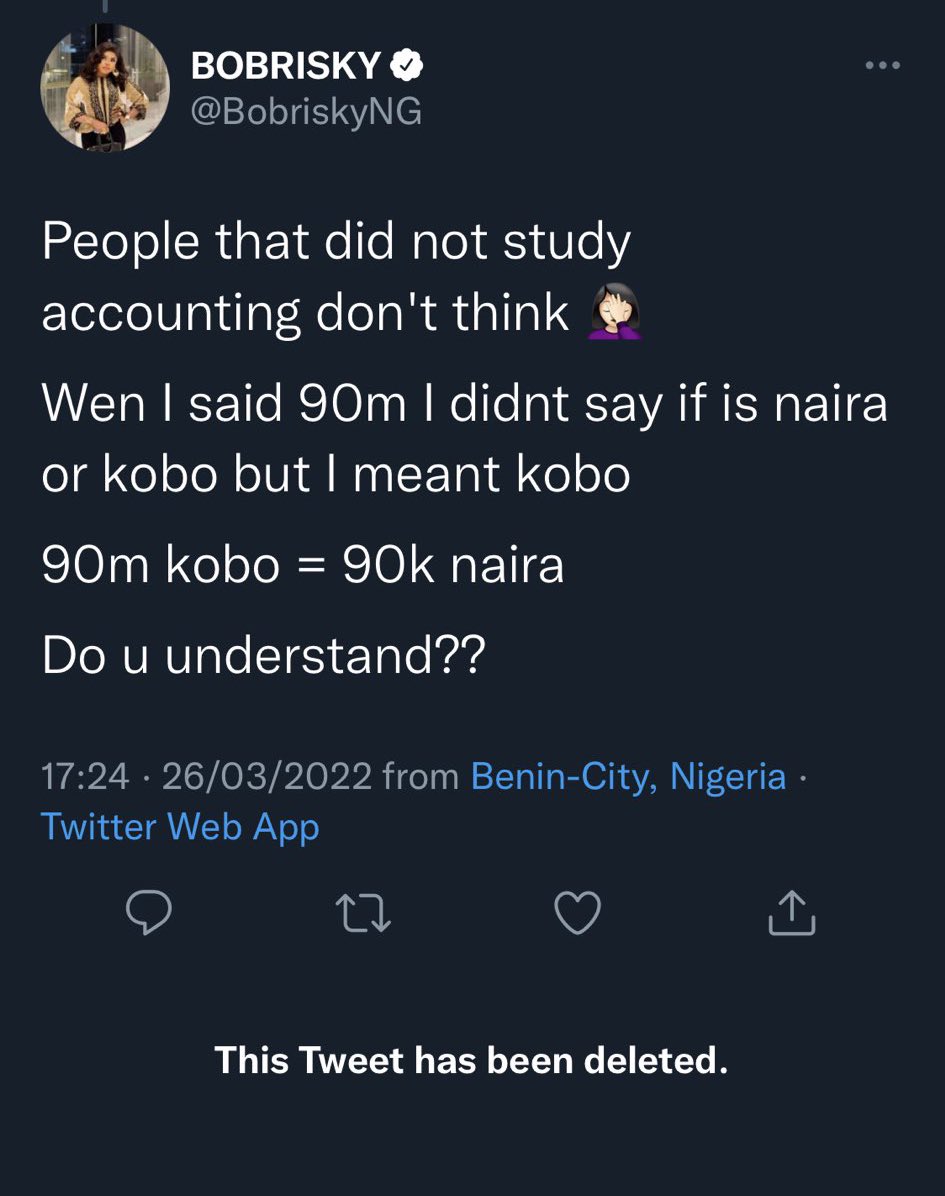Open the share upload icon
The image size is (945, 1196).
point(792,912)
